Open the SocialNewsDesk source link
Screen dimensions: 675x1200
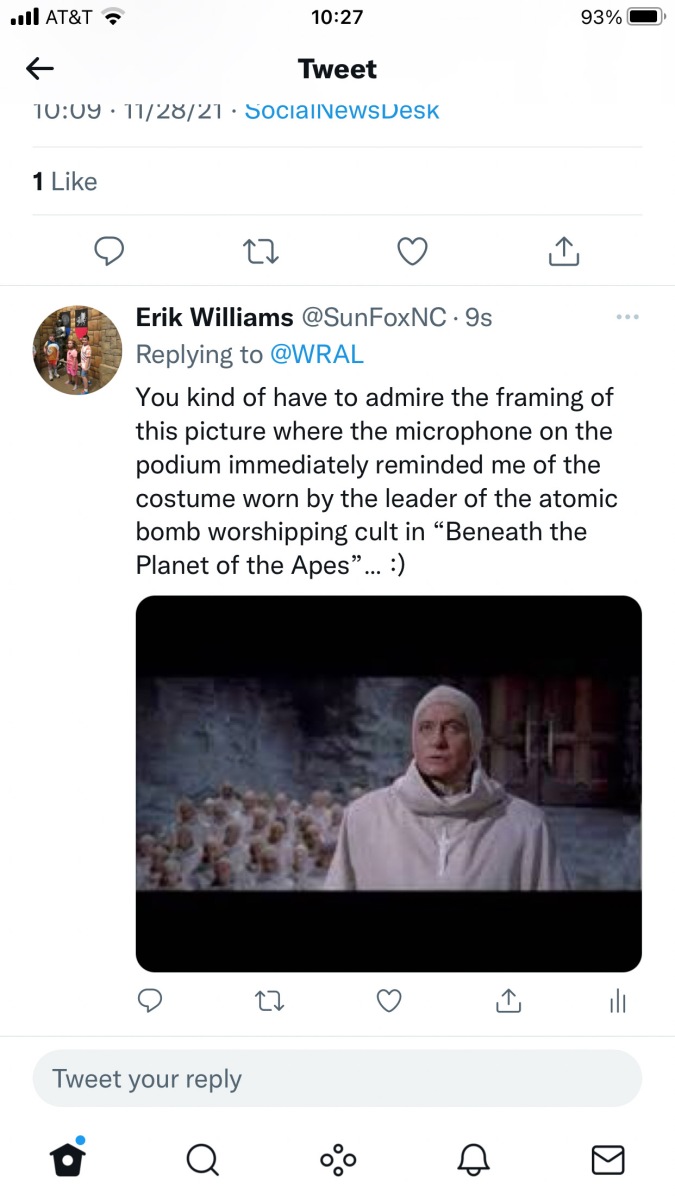[342, 110]
